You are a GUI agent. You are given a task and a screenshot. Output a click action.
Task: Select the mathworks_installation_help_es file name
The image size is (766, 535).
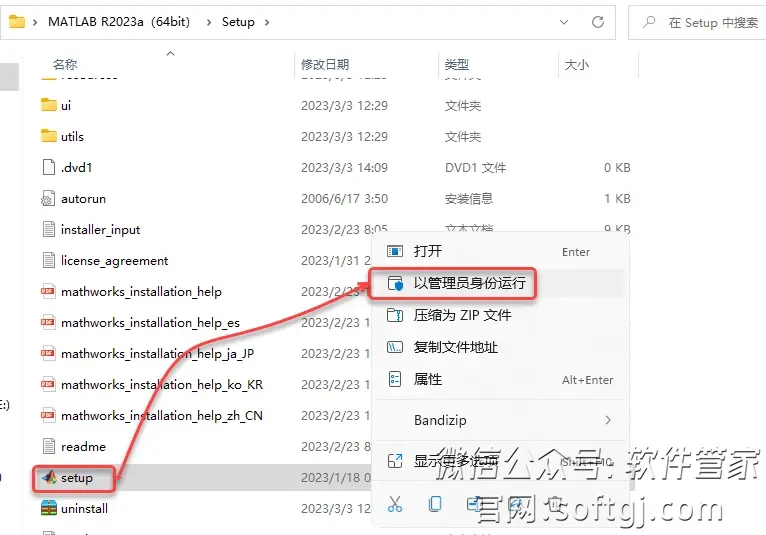coord(150,323)
